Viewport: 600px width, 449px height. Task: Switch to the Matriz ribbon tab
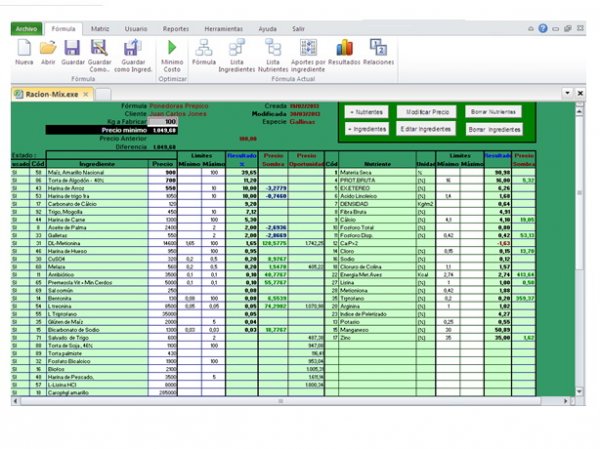pos(100,29)
